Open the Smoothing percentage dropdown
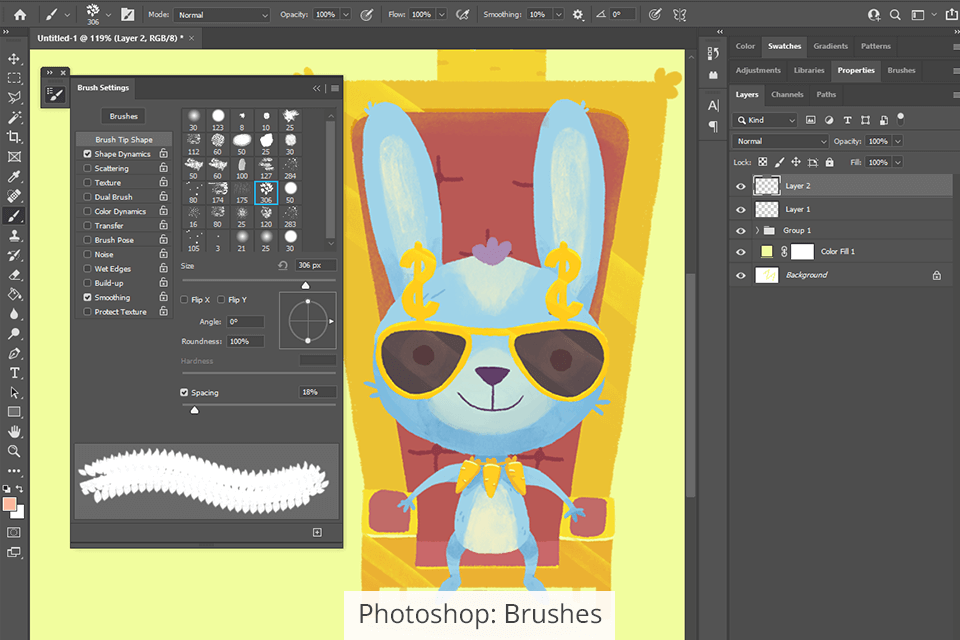 pyautogui.click(x=558, y=15)
